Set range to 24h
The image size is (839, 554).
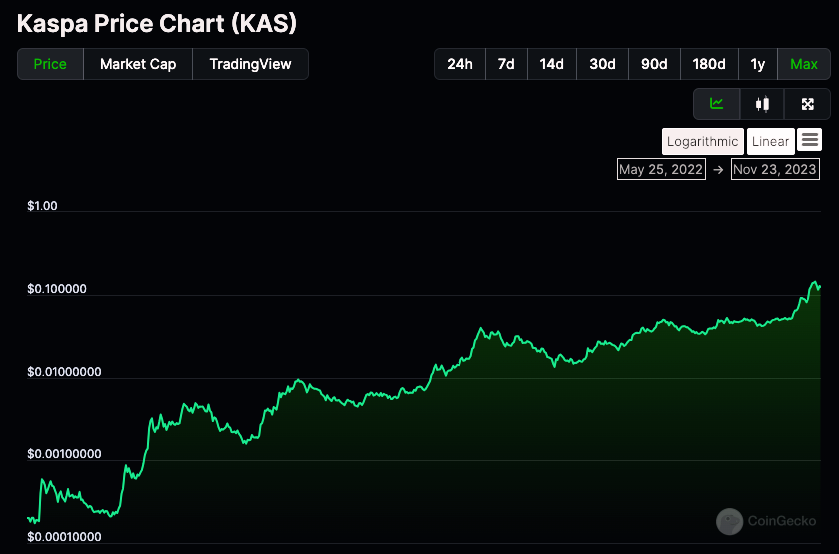point(460,64)
